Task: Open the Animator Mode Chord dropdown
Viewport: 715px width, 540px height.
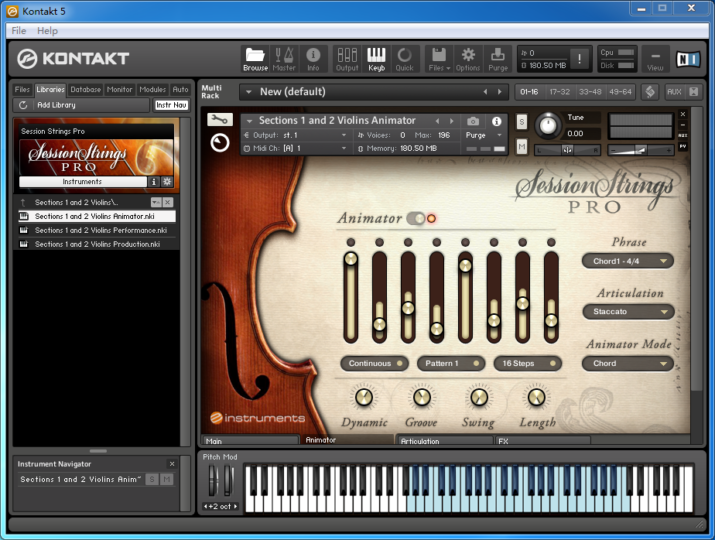Action: (x=627, y=363)
